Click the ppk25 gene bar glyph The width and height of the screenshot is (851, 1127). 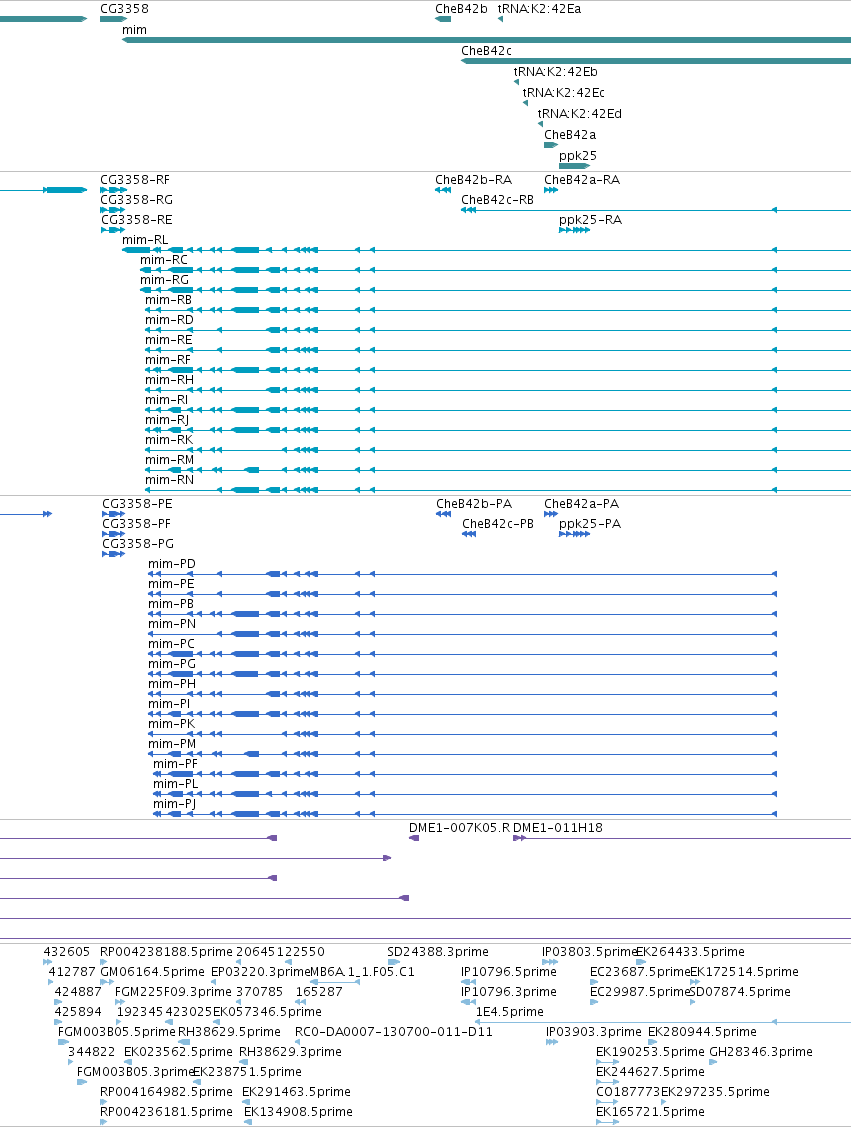pos(574,166)
